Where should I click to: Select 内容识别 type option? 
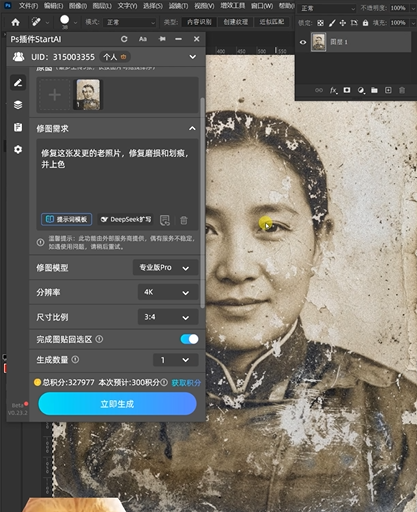pyautogui.click(x=199, y=22)
